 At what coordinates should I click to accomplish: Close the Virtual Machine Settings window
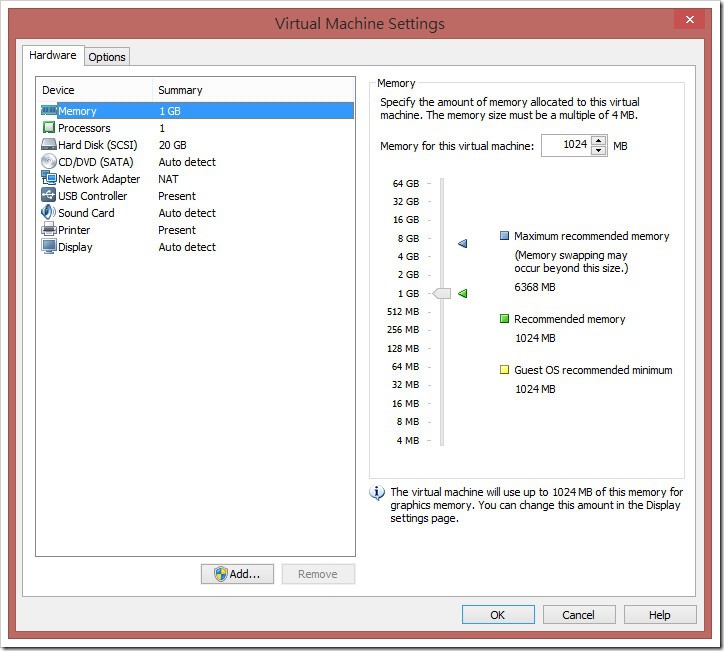click(x=689, y=19)
